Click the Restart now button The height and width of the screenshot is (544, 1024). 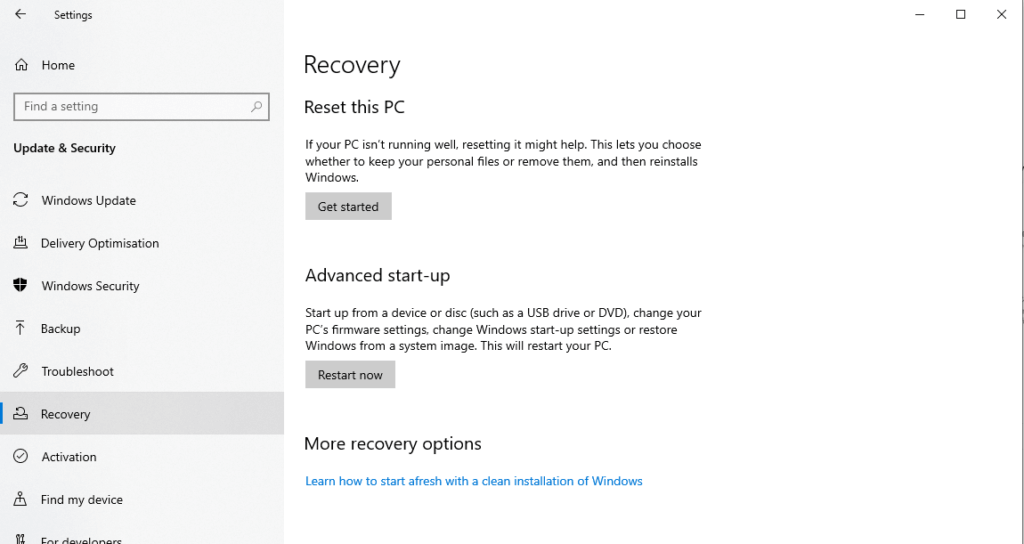(350, 375)
